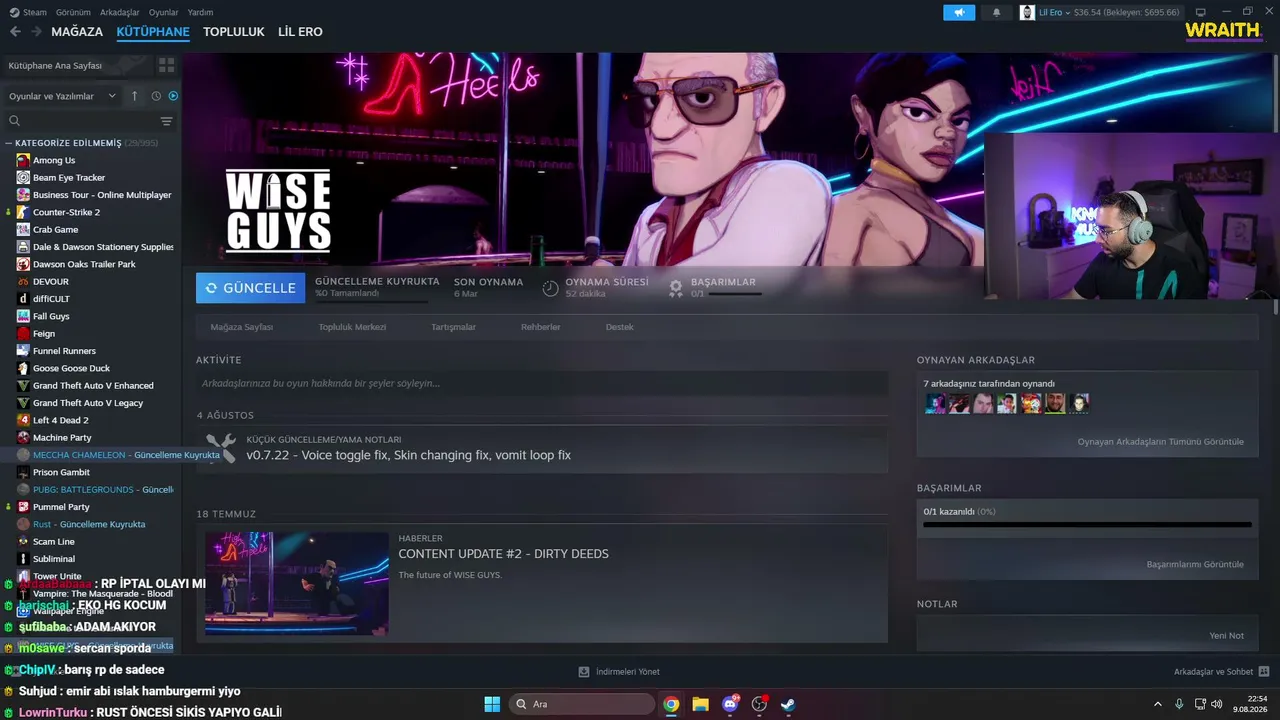Open the Destek link

(619, 327)
